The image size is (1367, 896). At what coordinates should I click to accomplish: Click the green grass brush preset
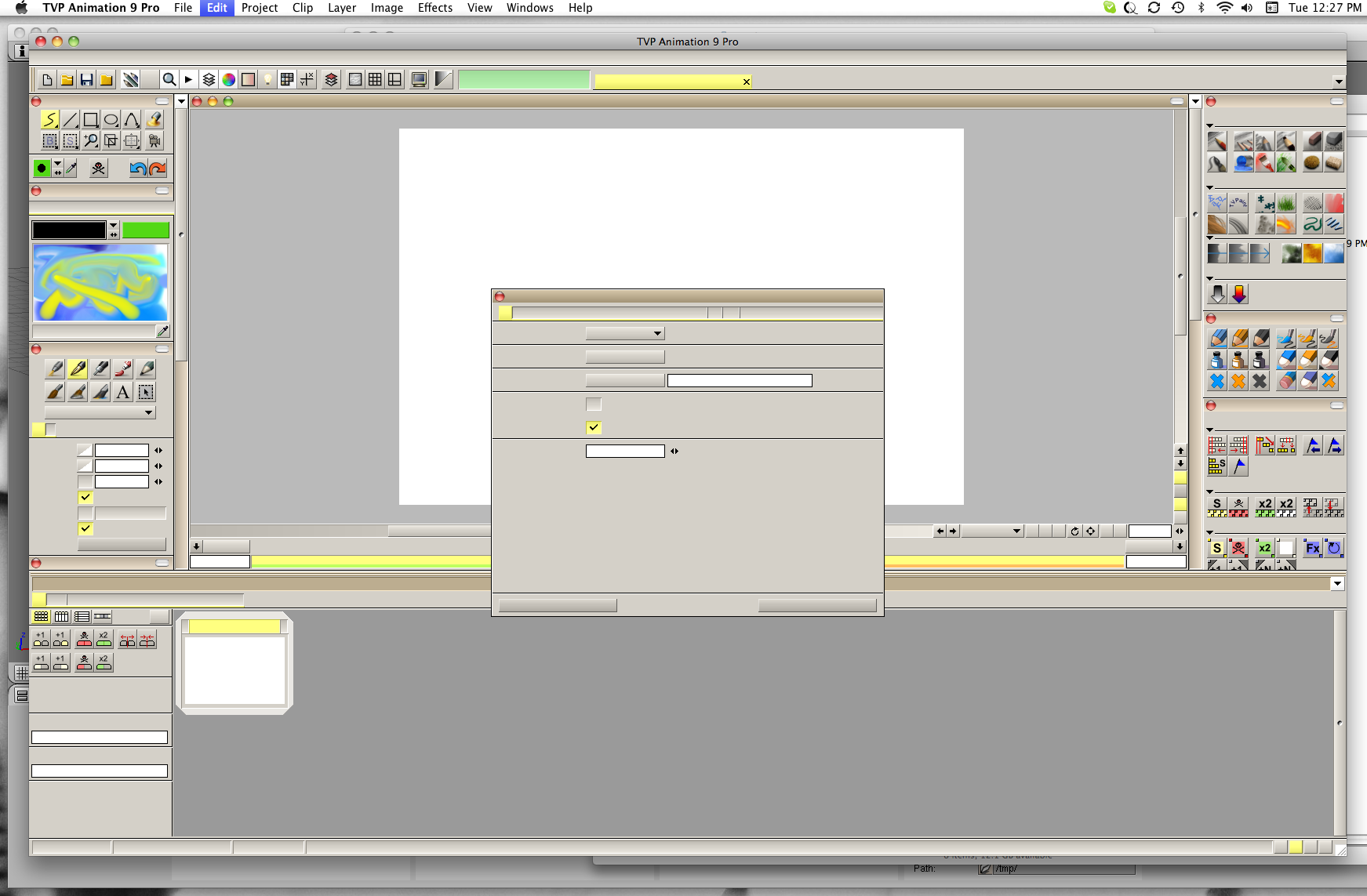click(x=1285, y=204)
